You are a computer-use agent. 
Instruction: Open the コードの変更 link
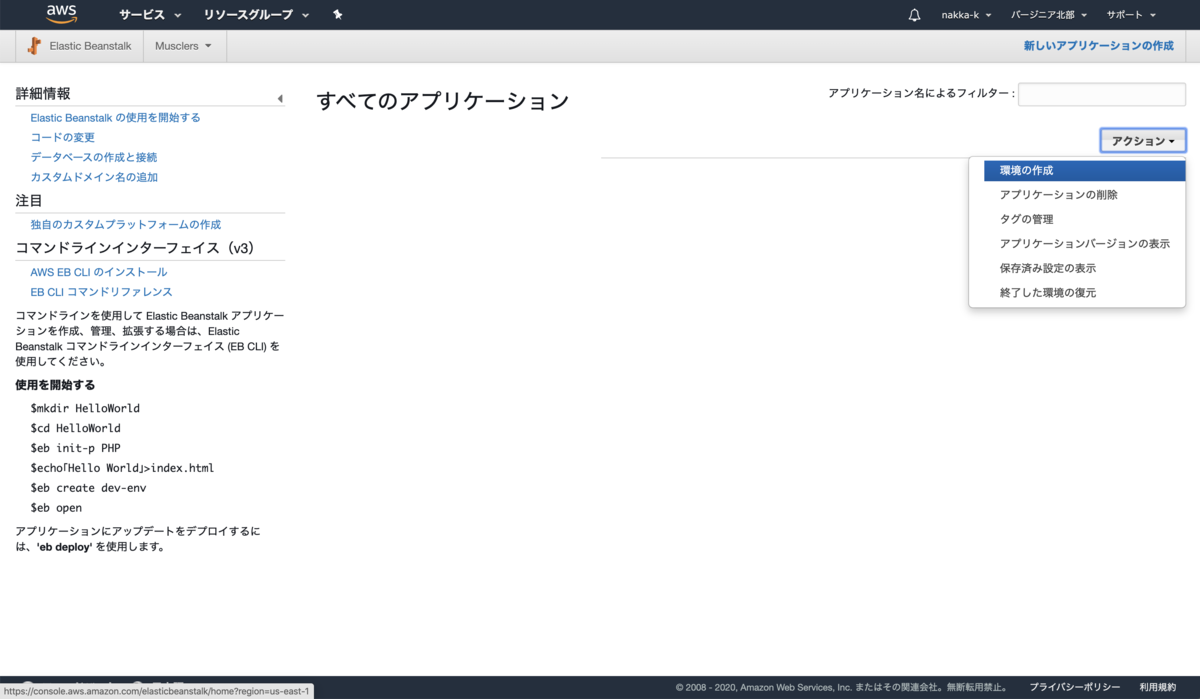coord(62,137)
